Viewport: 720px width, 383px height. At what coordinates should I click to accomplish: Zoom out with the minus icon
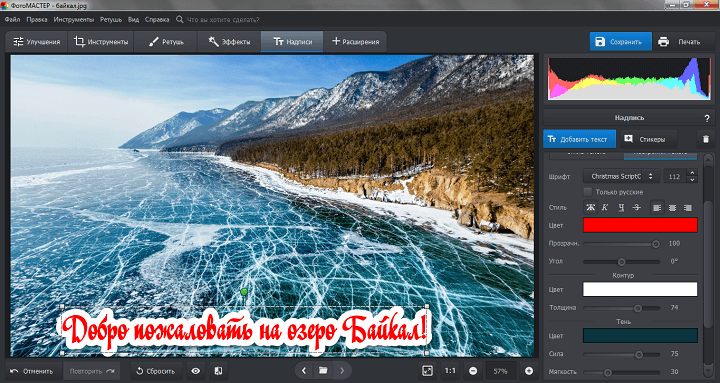[473, 371]
